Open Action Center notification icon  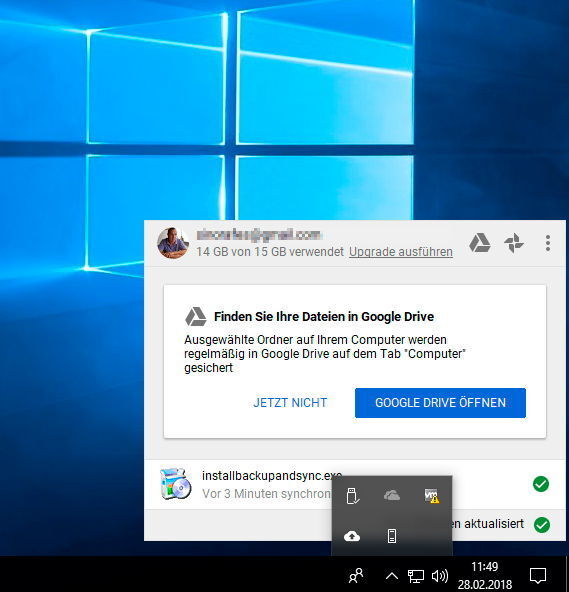point(538,575)
